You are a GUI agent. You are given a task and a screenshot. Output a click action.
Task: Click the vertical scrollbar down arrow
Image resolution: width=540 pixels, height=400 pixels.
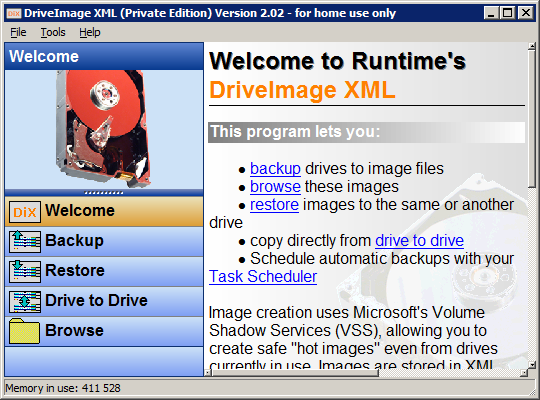(532, 365)
